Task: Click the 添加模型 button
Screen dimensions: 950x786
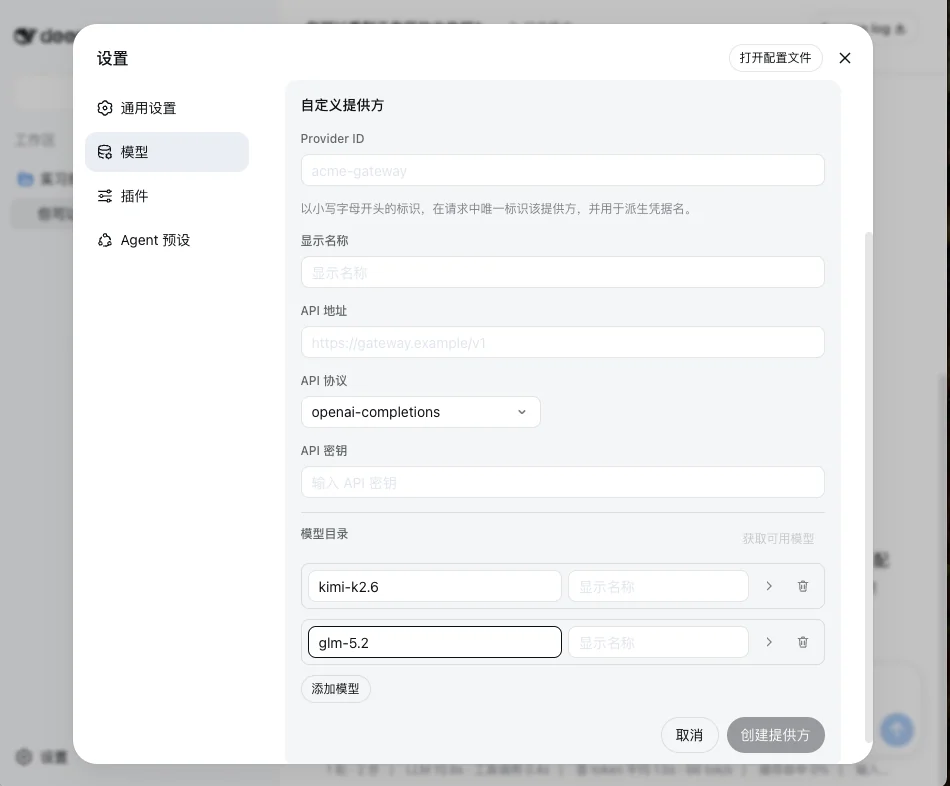Action: (x=335, y=689)
